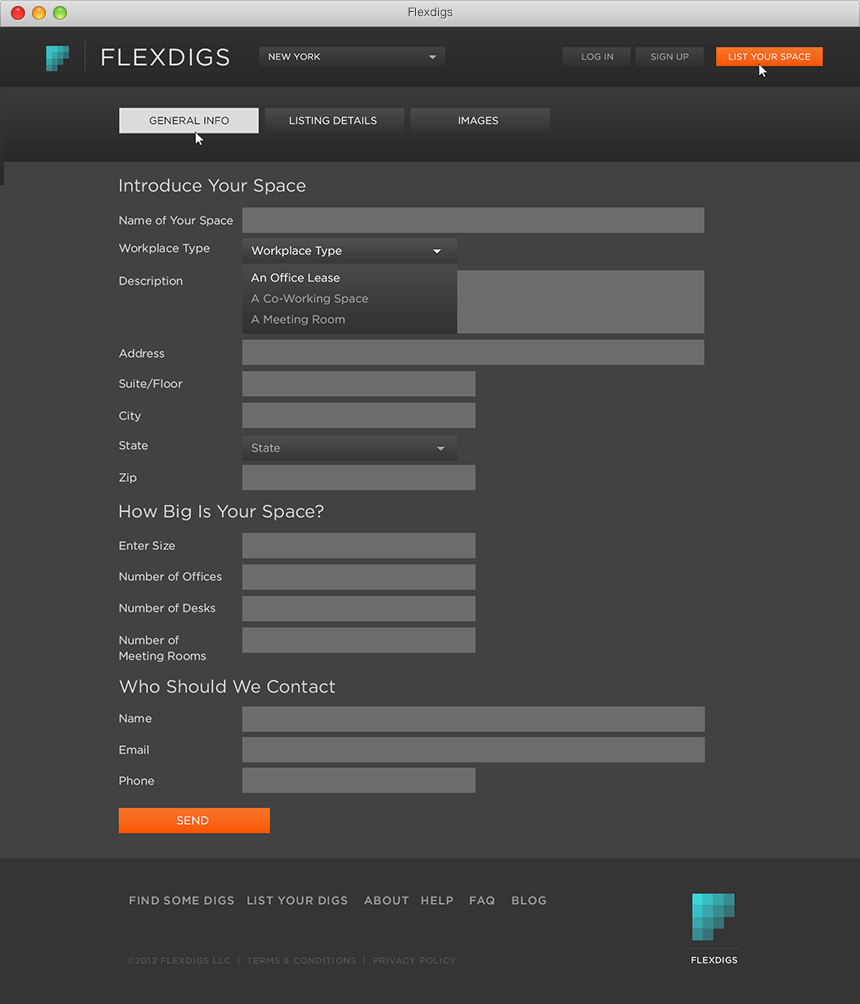This screenshot has width=860, height=1004.
Task: Click the Who Should We Contact heading
Action: tap(227, 686)
